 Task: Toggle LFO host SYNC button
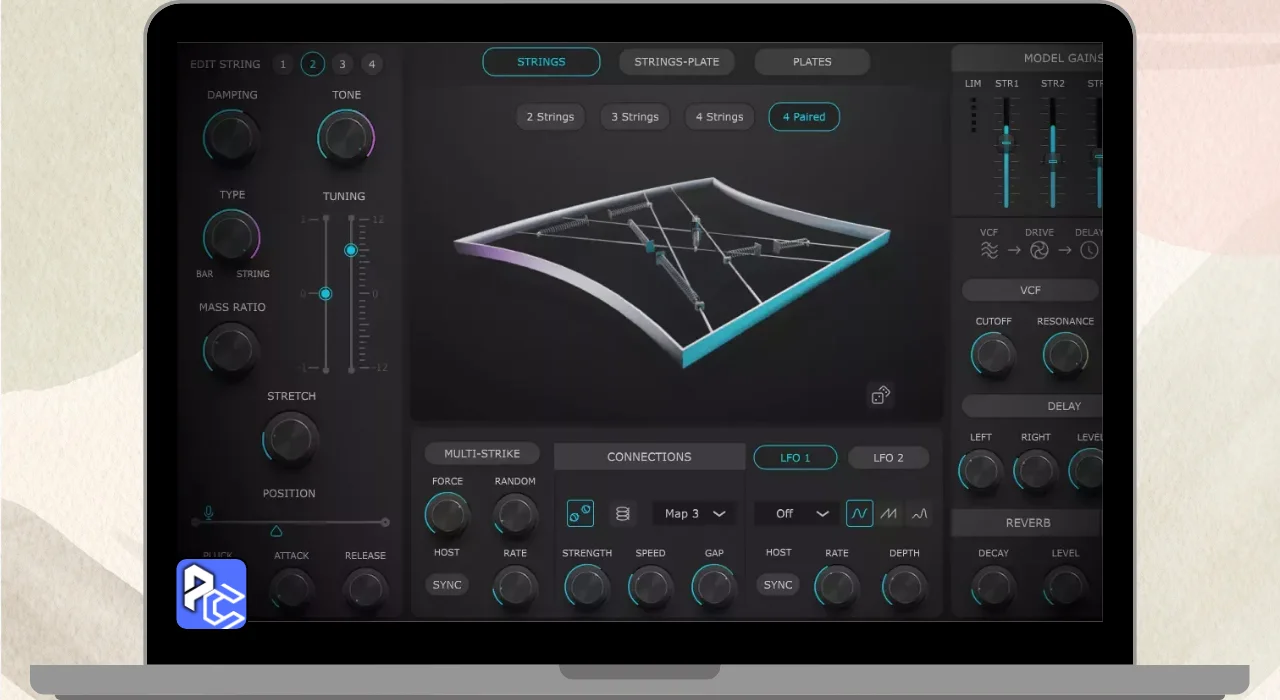[778, 584]
